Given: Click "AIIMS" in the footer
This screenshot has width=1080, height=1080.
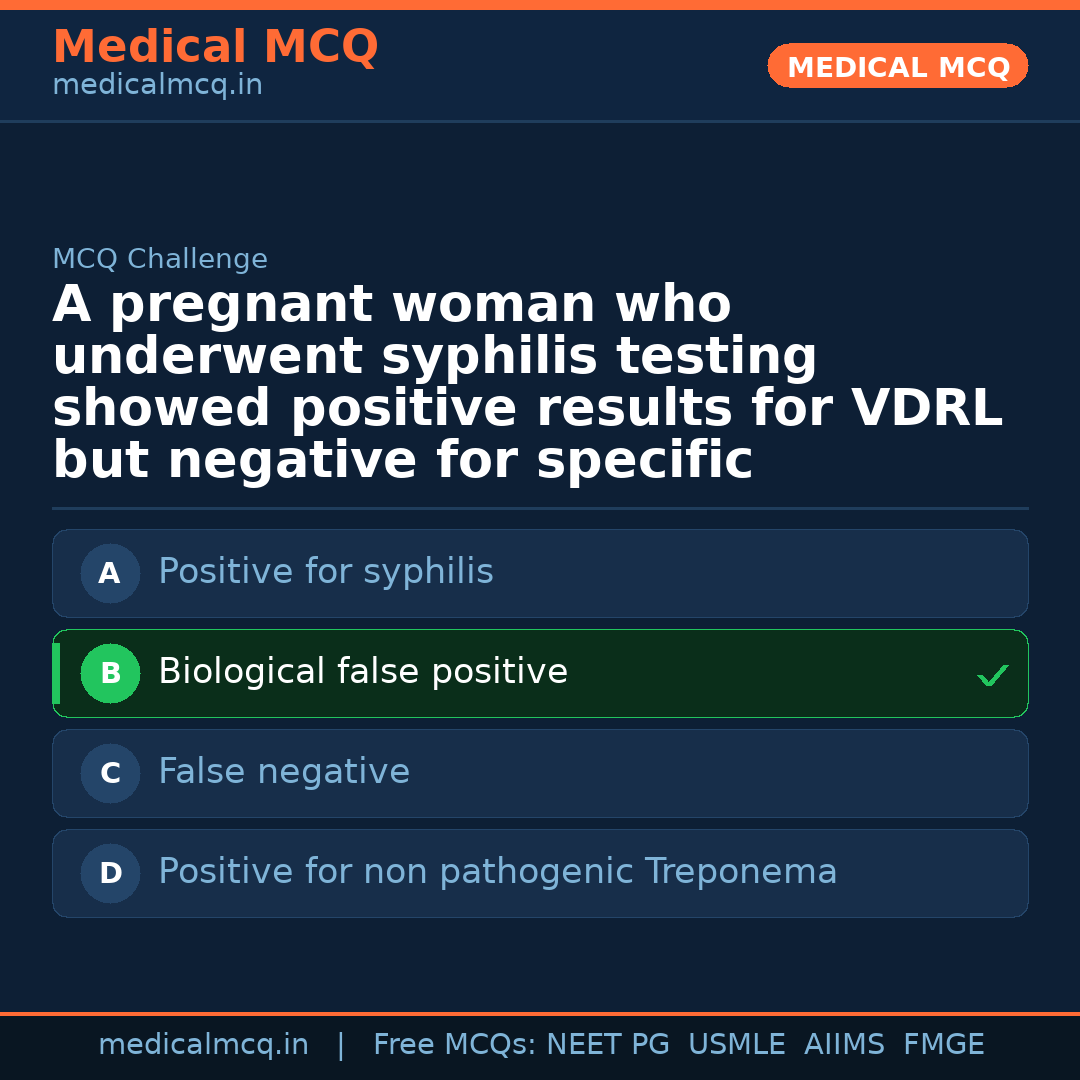Looking at the screenshot, I should click(844, 1045).
